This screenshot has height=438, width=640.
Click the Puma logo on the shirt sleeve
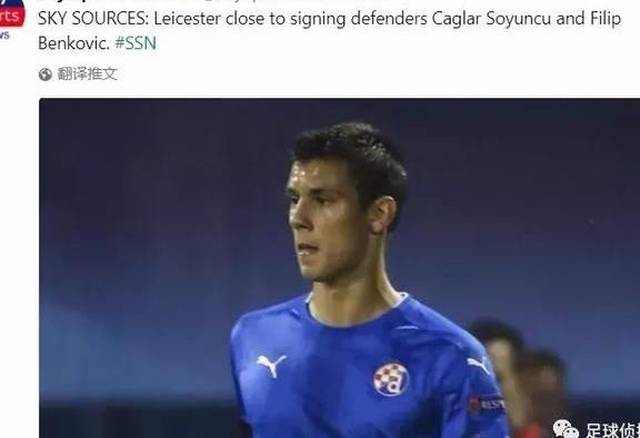(478, 365)
